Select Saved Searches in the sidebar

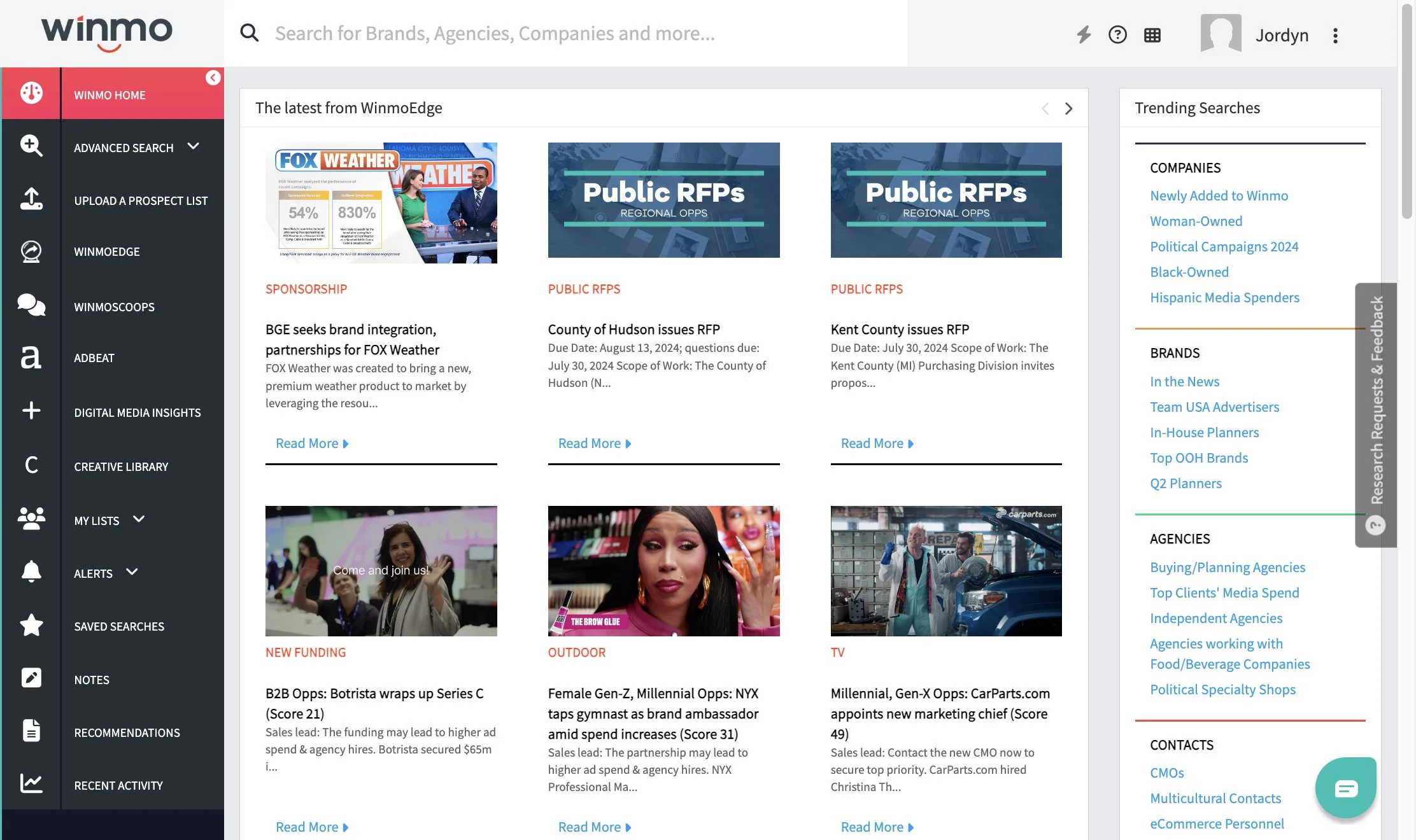click(119, 627)
